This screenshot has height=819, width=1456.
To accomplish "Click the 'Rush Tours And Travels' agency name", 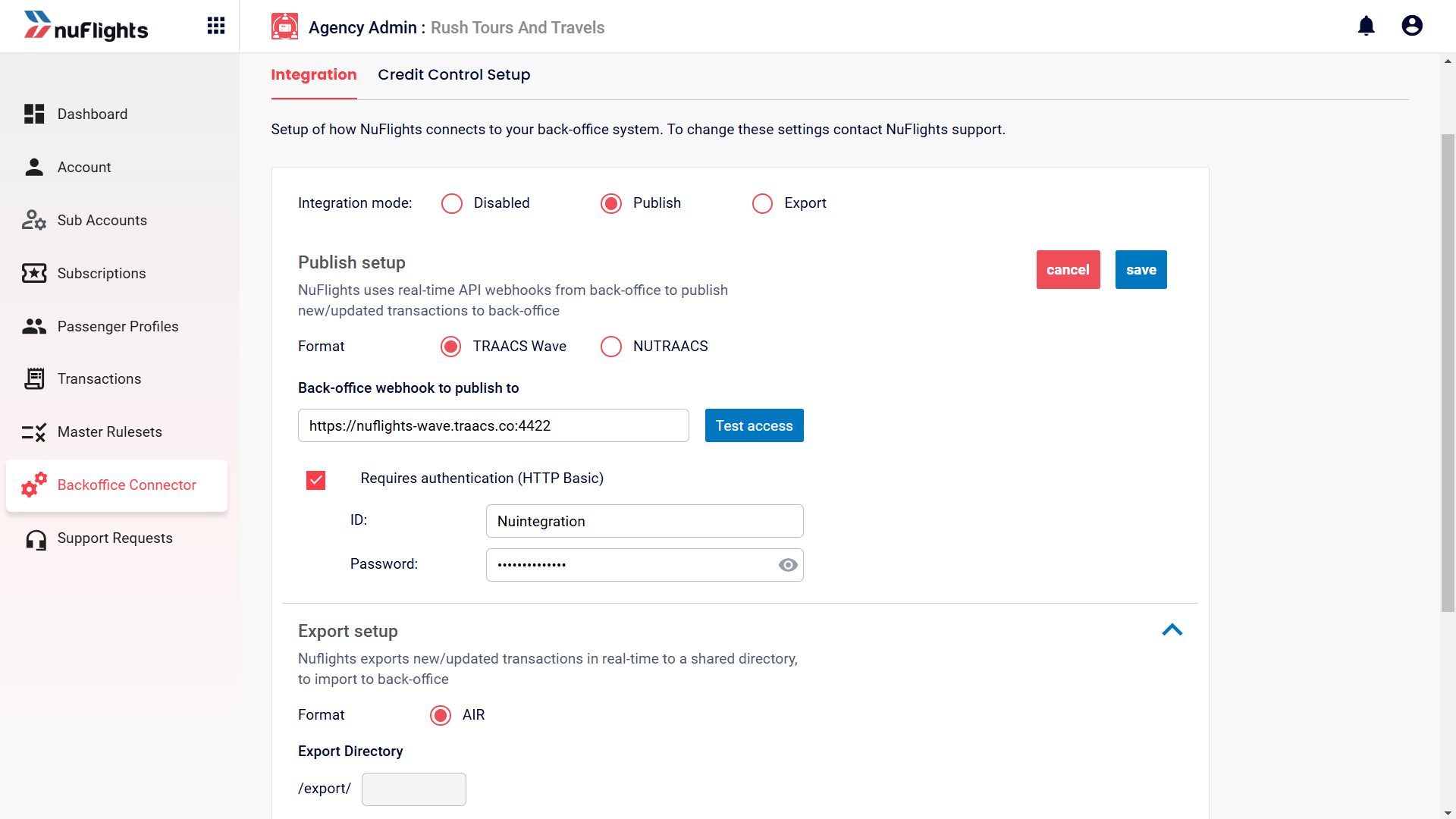I will [518, 27].
